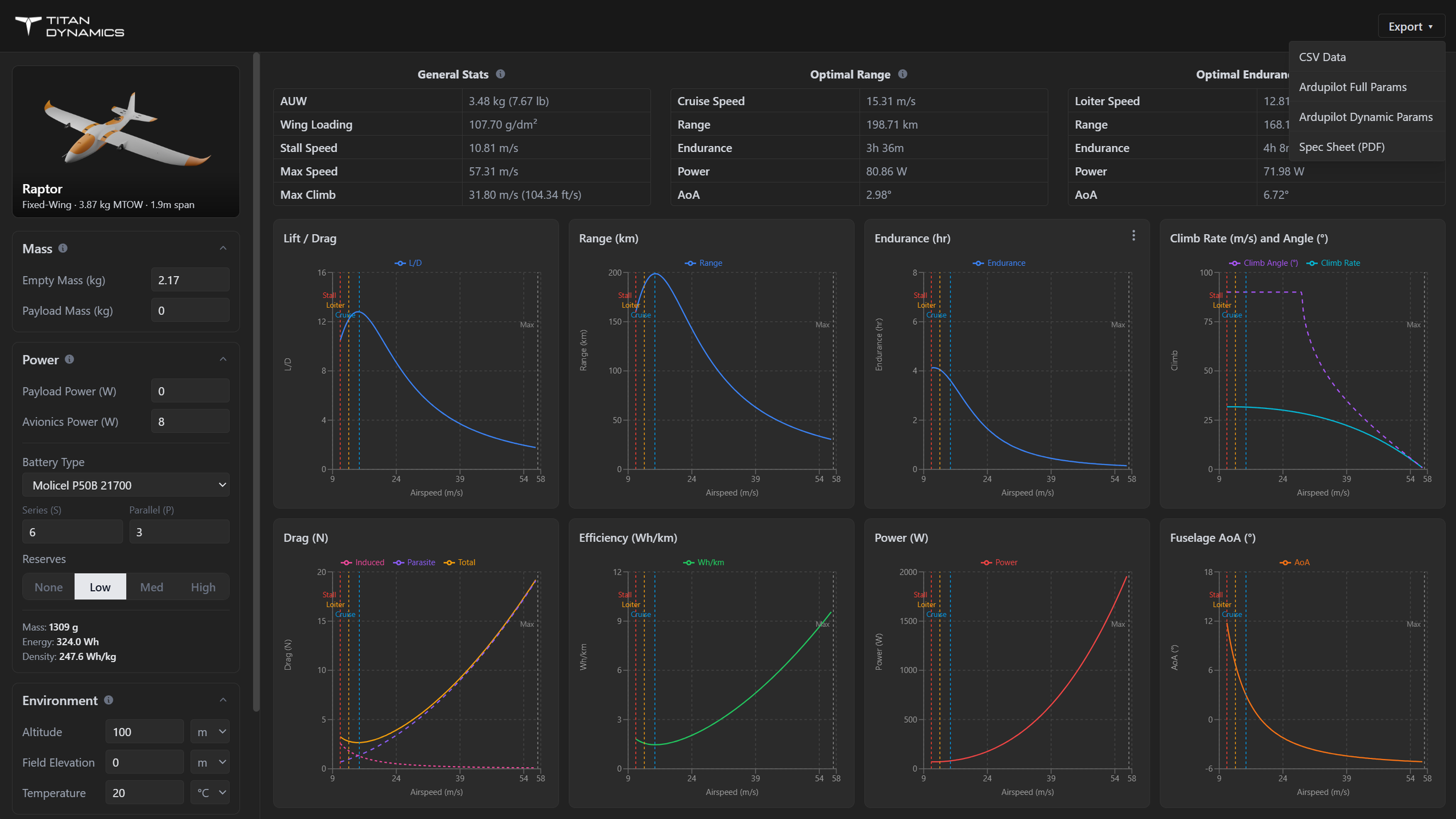The height and width of the screenshot is (819, 1456).
Task: Click the 57.31 m/s max speed value
Action: click(493, 172)
